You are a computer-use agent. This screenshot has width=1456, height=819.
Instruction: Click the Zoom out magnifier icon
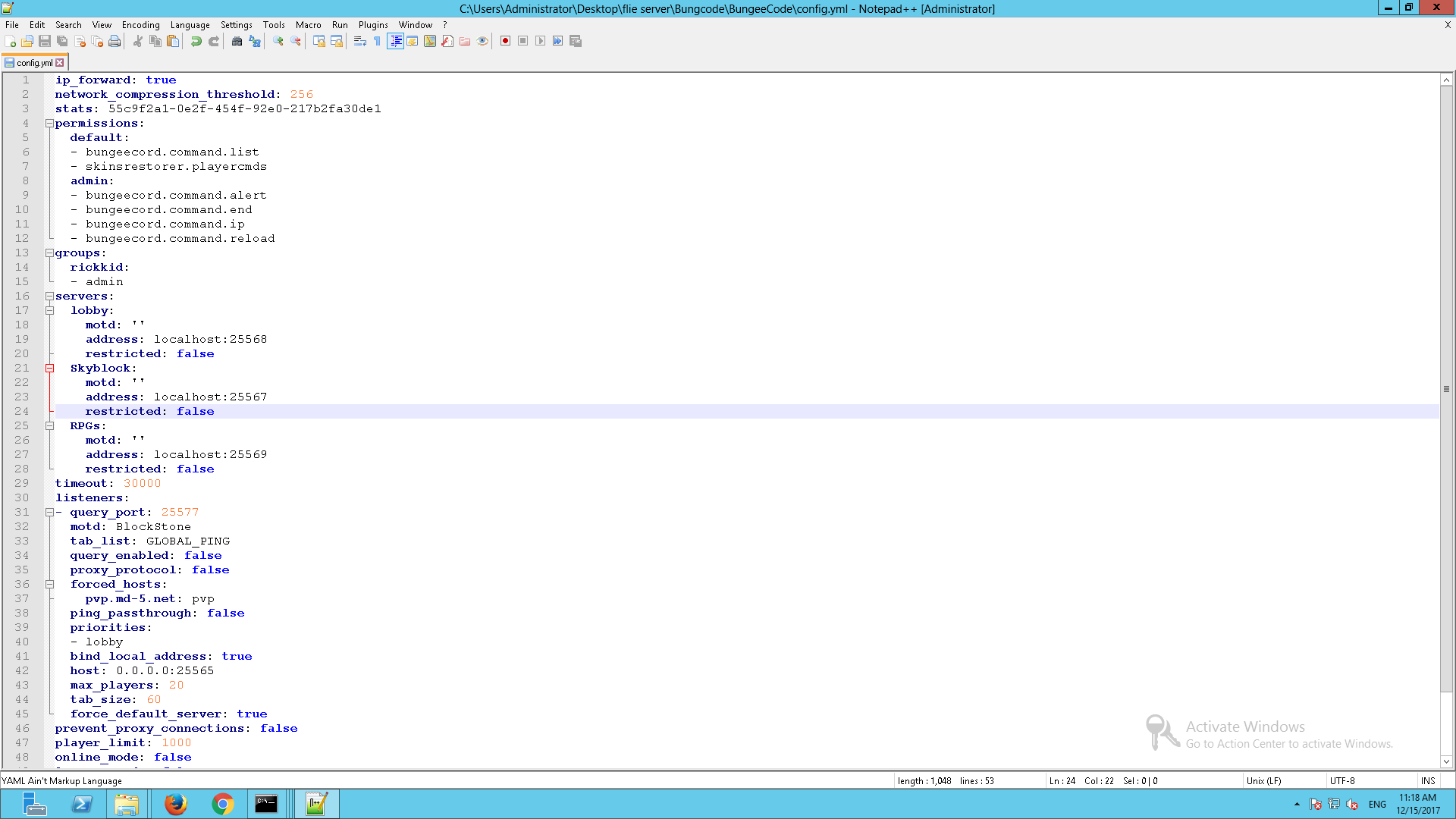(296, 41)
